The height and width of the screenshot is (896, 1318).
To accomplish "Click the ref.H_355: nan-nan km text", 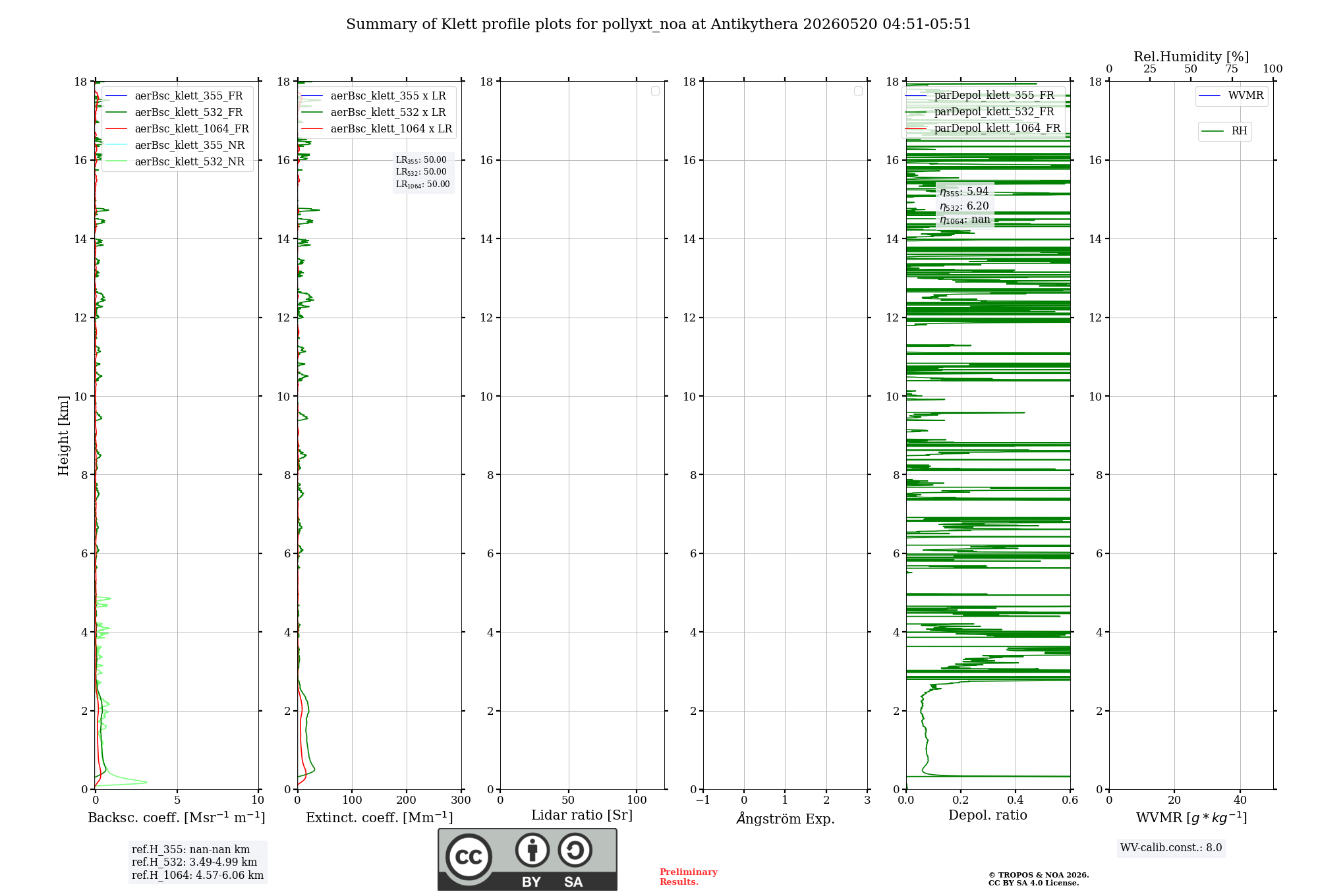I will [191, 850].
